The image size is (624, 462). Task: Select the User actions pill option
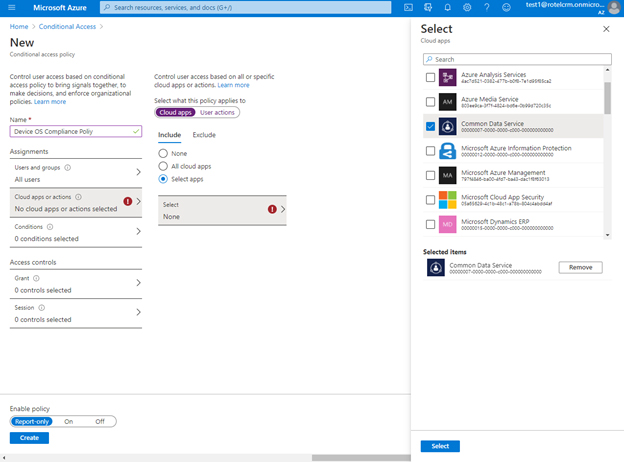pos(217,113)
